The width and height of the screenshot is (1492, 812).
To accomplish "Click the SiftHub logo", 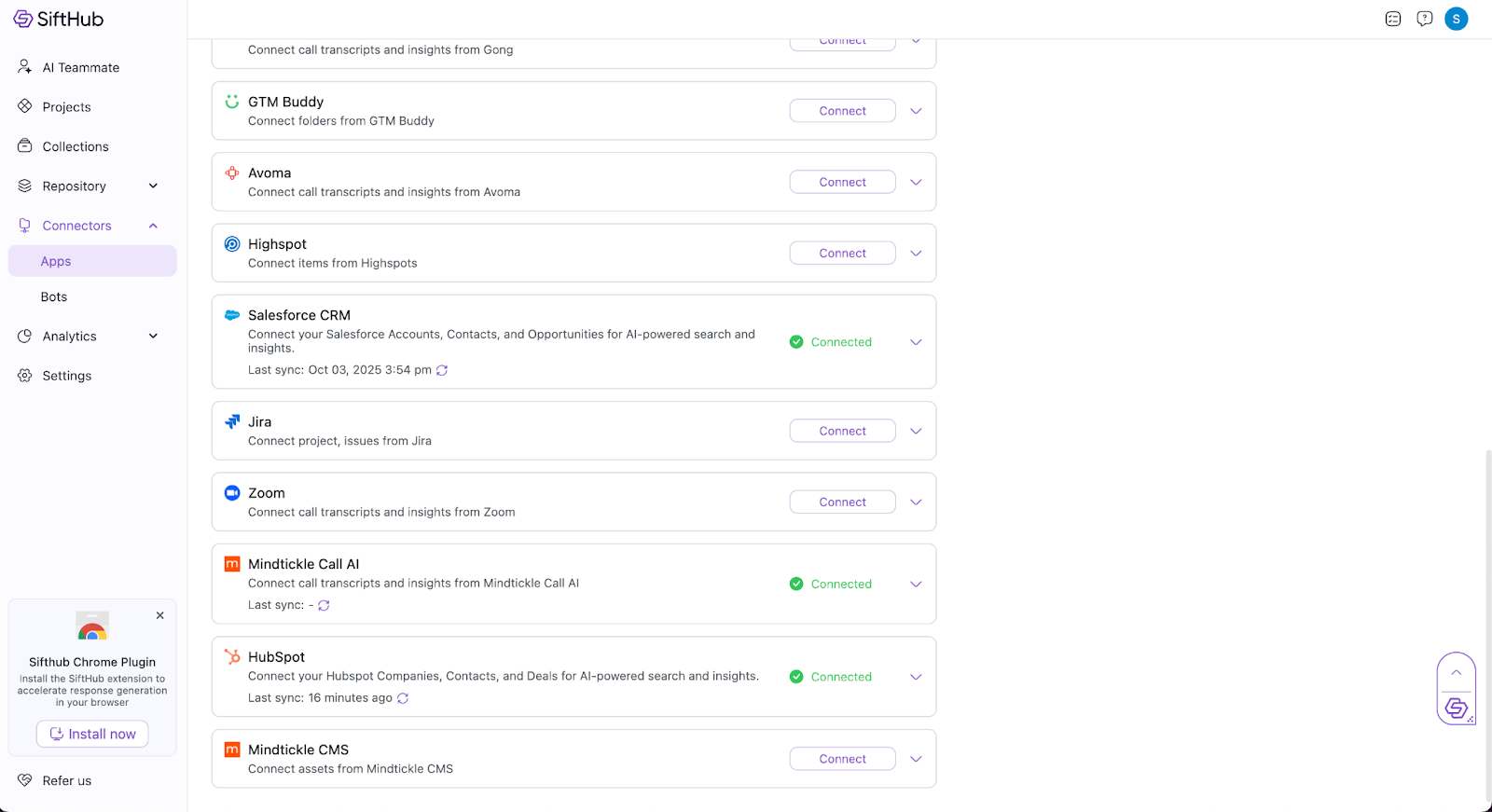I will click(x=59, y=19).
